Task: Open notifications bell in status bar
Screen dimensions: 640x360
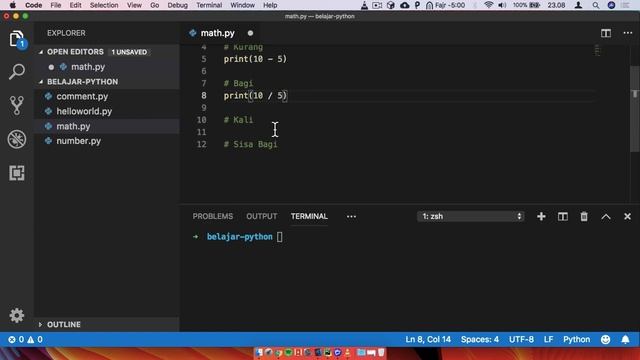Action: [x=625, y=340]
